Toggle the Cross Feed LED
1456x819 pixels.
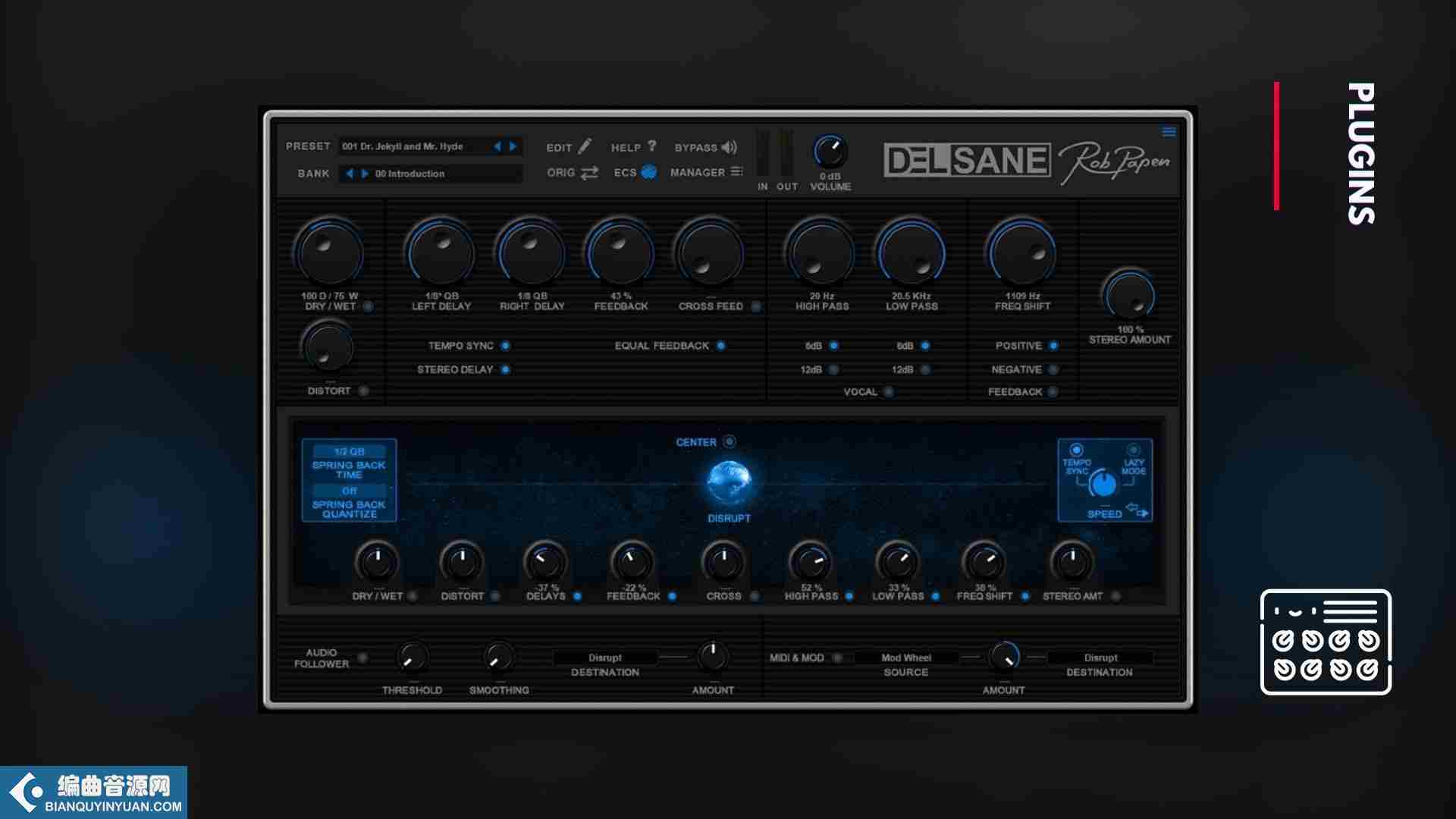756,306
